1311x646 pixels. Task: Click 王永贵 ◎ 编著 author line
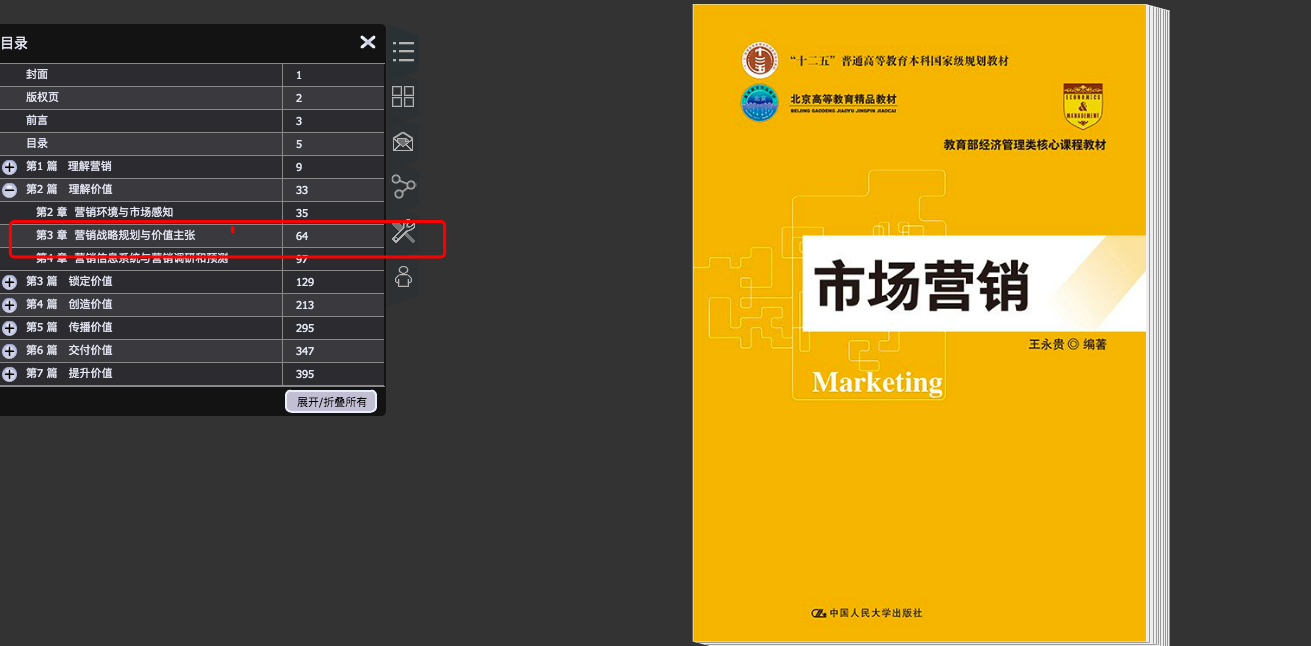pos(1068,344)
